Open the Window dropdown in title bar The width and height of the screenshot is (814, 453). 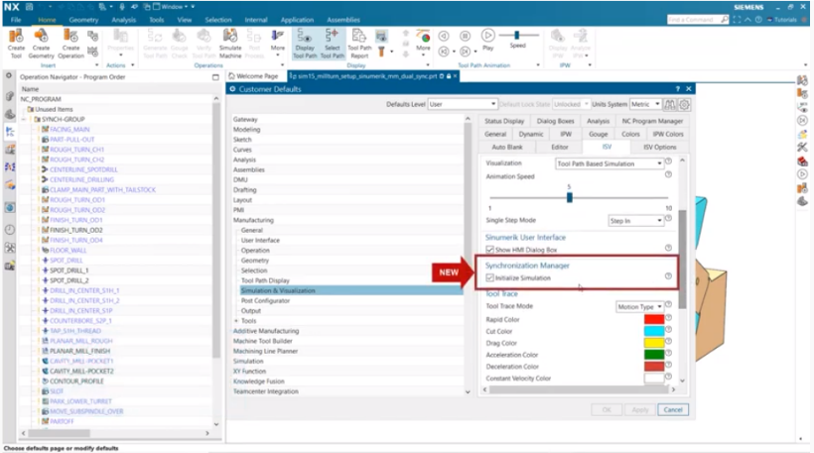174,7
